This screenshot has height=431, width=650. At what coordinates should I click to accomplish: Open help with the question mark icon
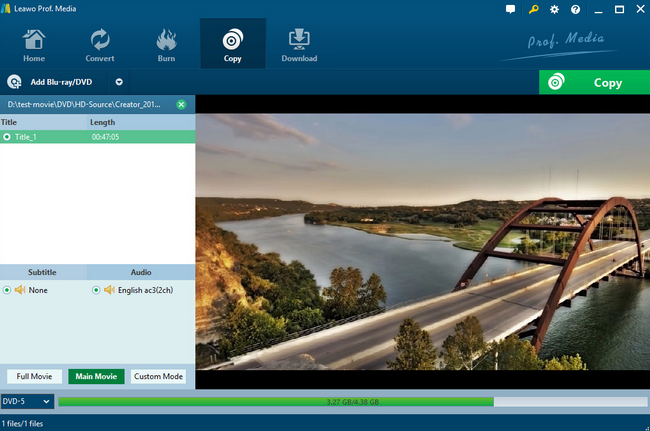click(575, 10)
